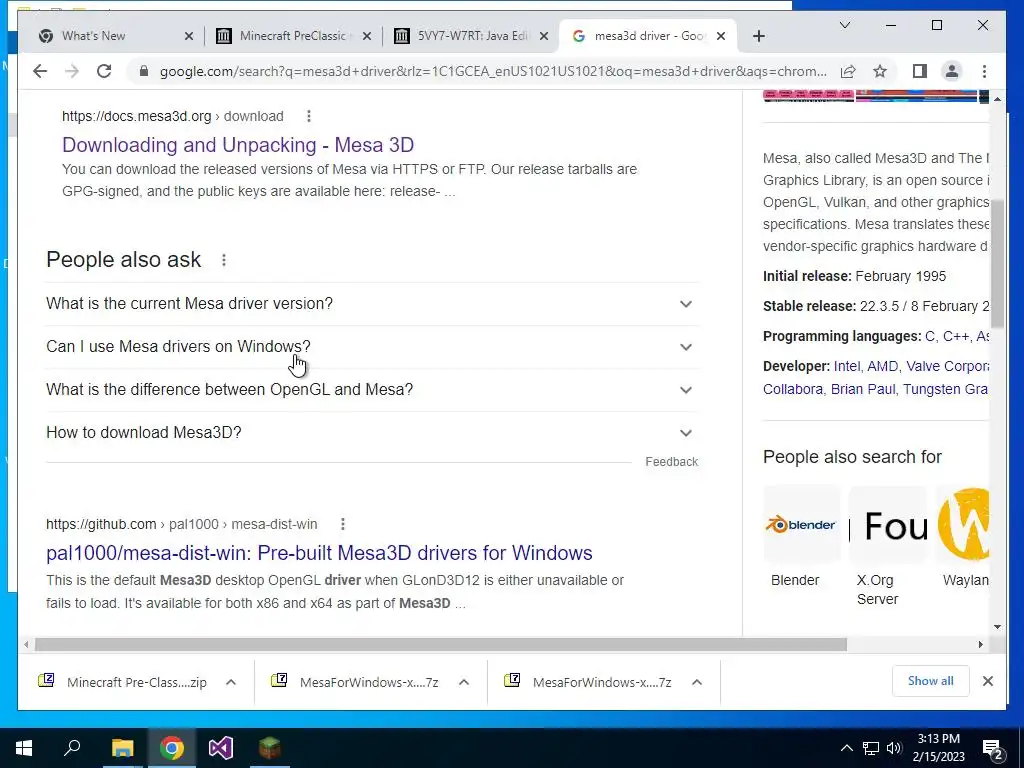Switch to the Minecraft PreClassic tab

[294, 36]
